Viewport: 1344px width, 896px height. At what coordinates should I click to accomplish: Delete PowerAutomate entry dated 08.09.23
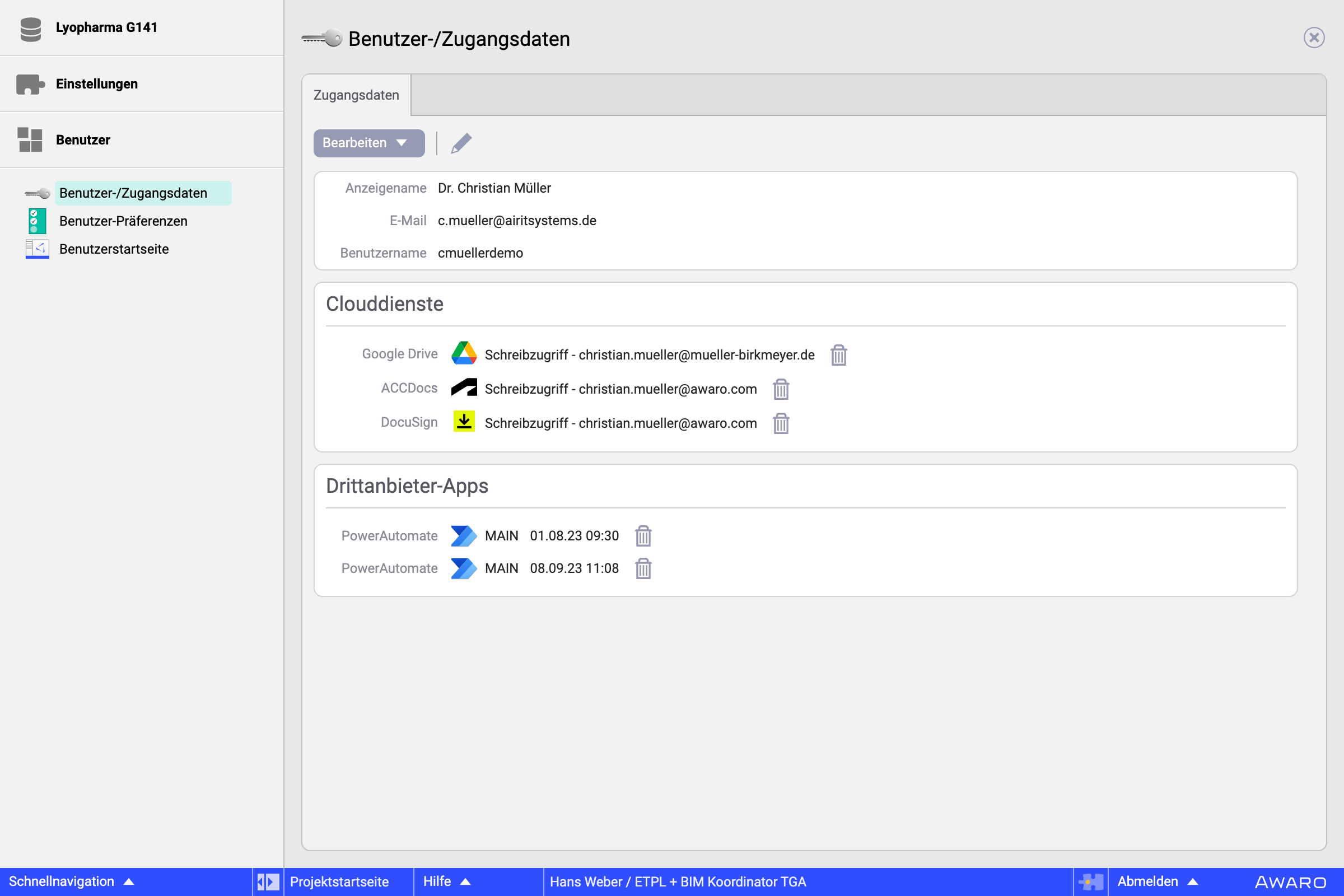click(x=643, y=568)
